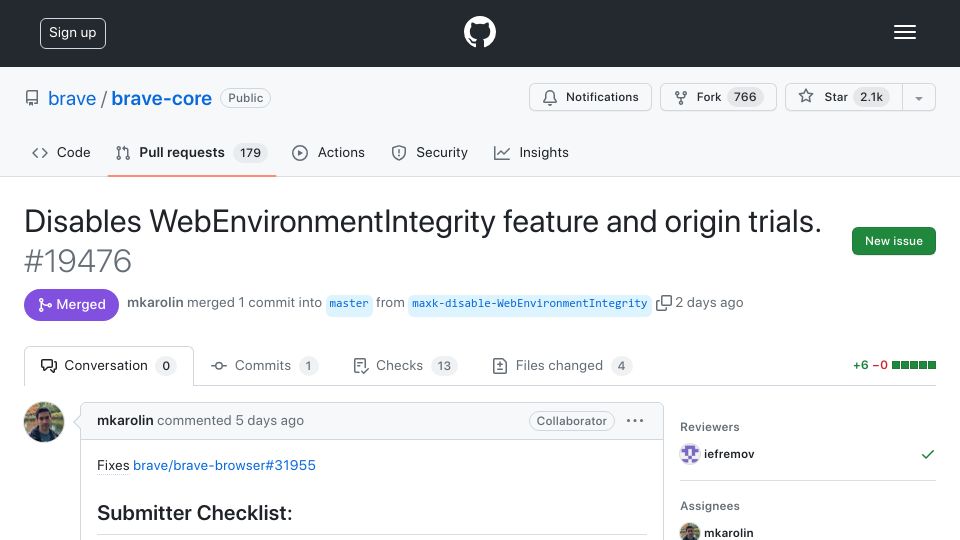960x540 pixels.
Task: Click the '5 days ago' comment timestamp
Action: click(x=269, y=421)
